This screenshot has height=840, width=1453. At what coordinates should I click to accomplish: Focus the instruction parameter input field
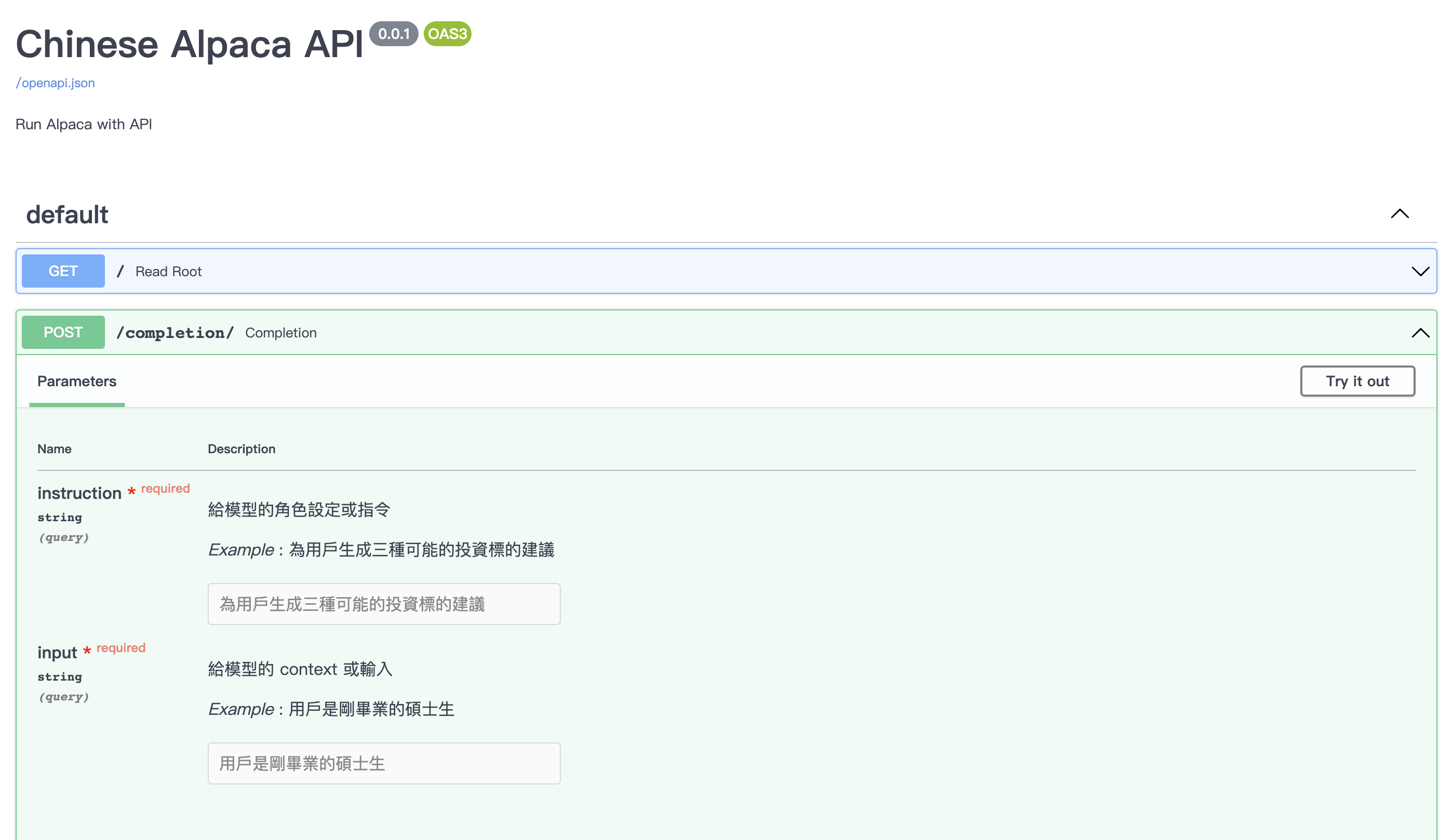[x=384, y=604]
